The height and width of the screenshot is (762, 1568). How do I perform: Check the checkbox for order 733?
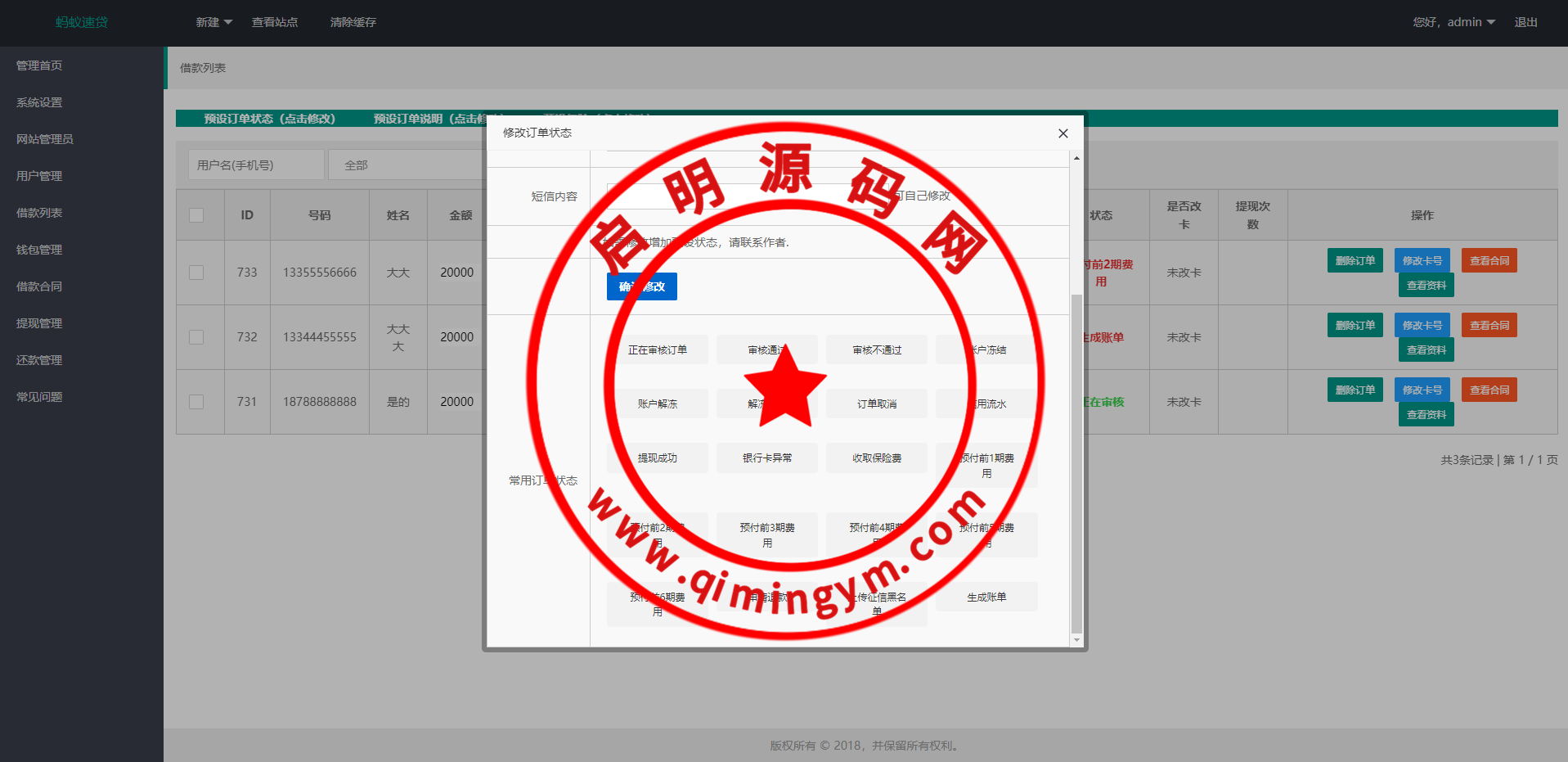[196, 273]
